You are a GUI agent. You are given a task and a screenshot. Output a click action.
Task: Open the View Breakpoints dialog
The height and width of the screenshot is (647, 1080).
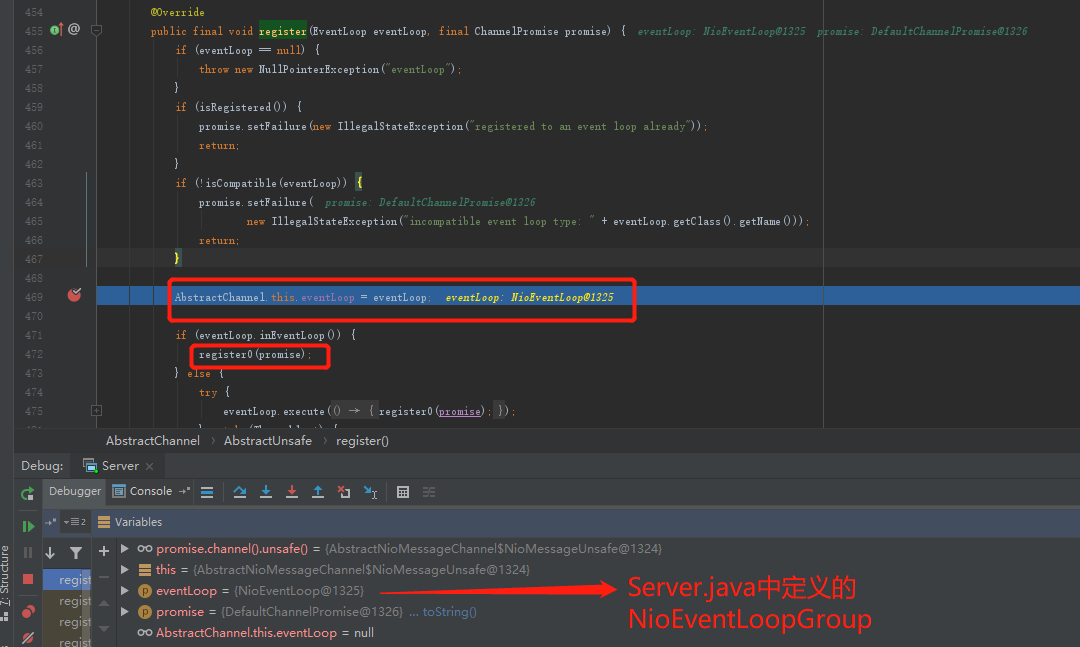pos(28,611)
